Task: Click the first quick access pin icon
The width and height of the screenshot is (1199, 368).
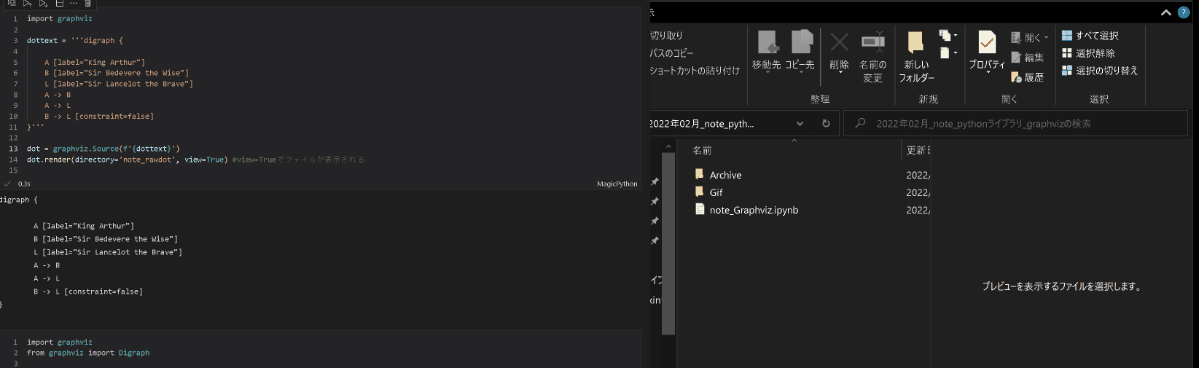Action: tap(655, 182)
